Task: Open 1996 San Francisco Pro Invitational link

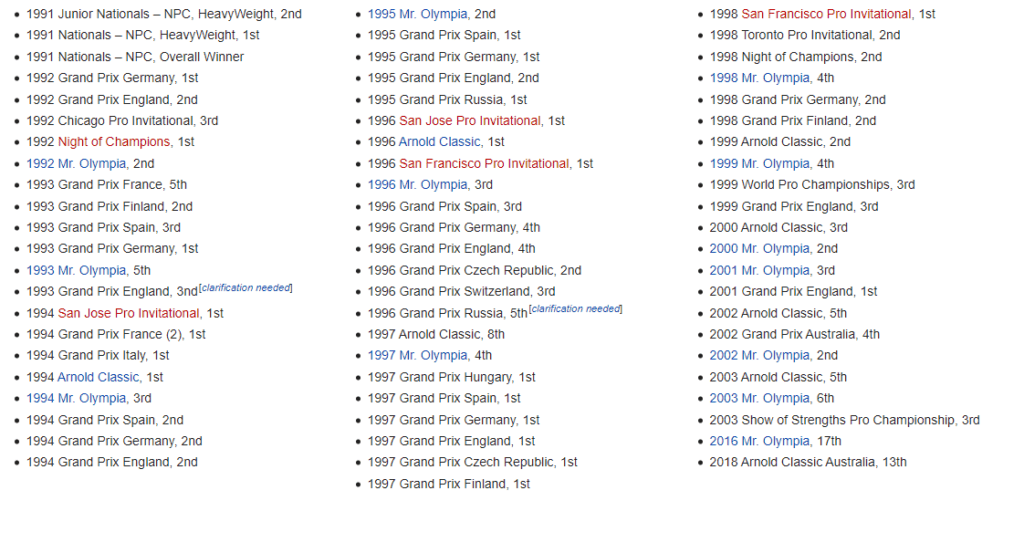Action: pos(484,163)
